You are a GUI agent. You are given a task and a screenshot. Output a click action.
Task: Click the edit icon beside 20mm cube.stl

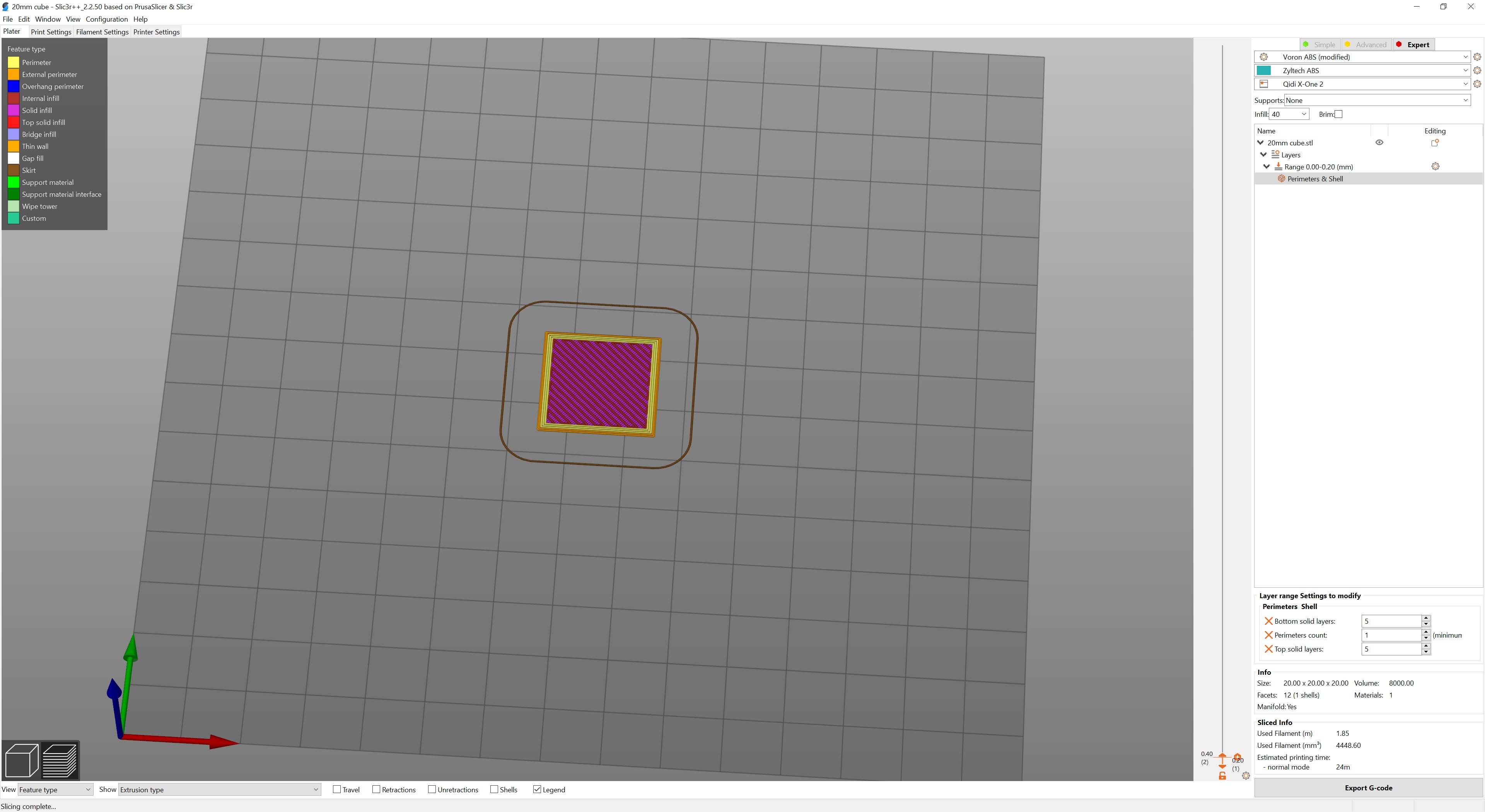click(1434, 142)
